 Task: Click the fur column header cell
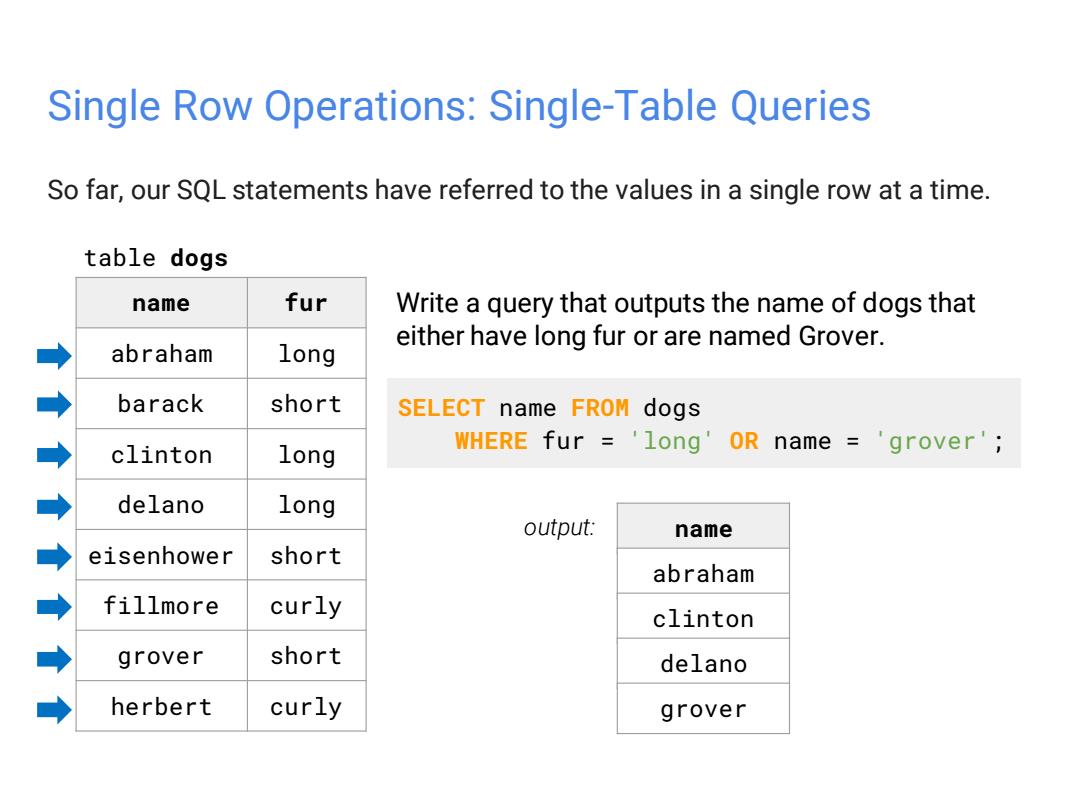tap(307, 303)
